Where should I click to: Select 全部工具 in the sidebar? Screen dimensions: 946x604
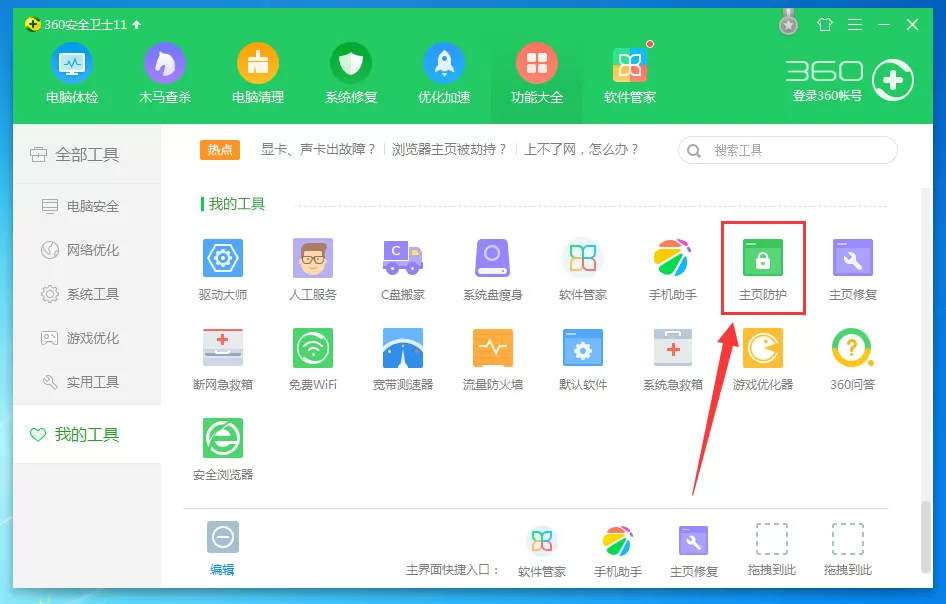[87, 154]
